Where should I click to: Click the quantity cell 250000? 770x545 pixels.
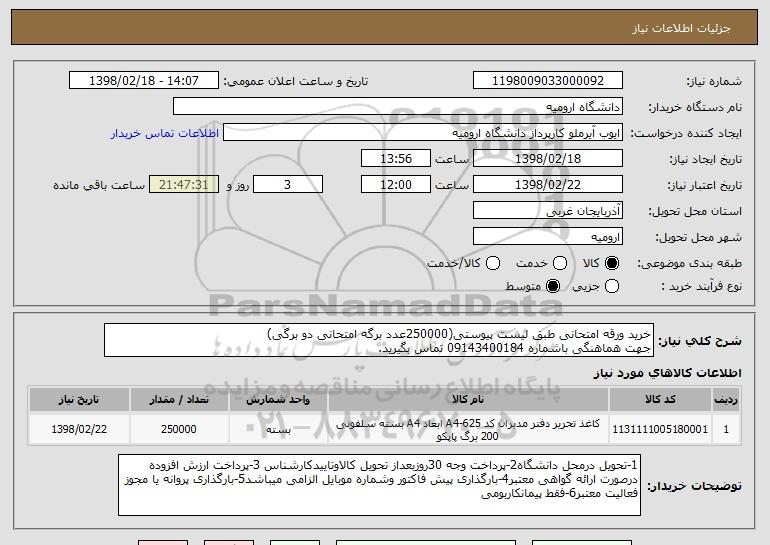(179, 429)
